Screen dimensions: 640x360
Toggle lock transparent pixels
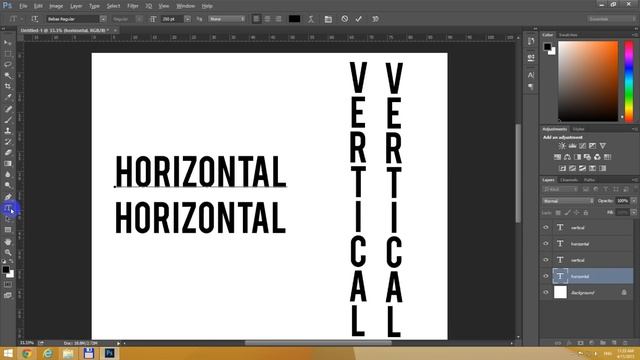tap(558, 213)
